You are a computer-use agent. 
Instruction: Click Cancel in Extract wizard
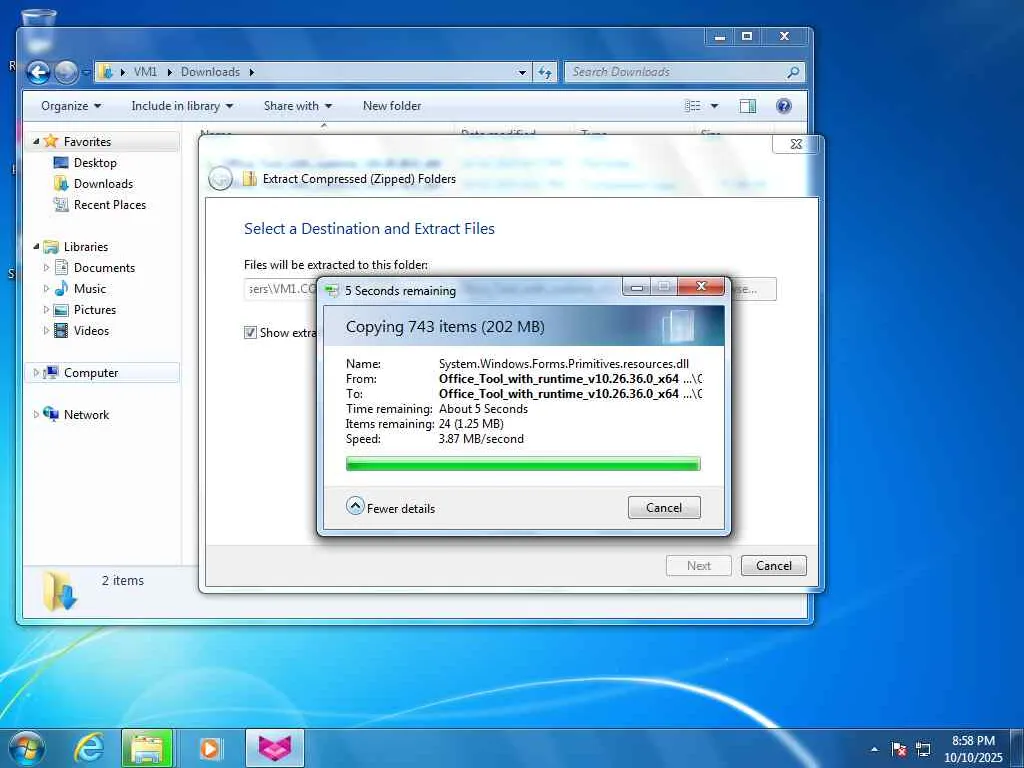coord(774,566)
